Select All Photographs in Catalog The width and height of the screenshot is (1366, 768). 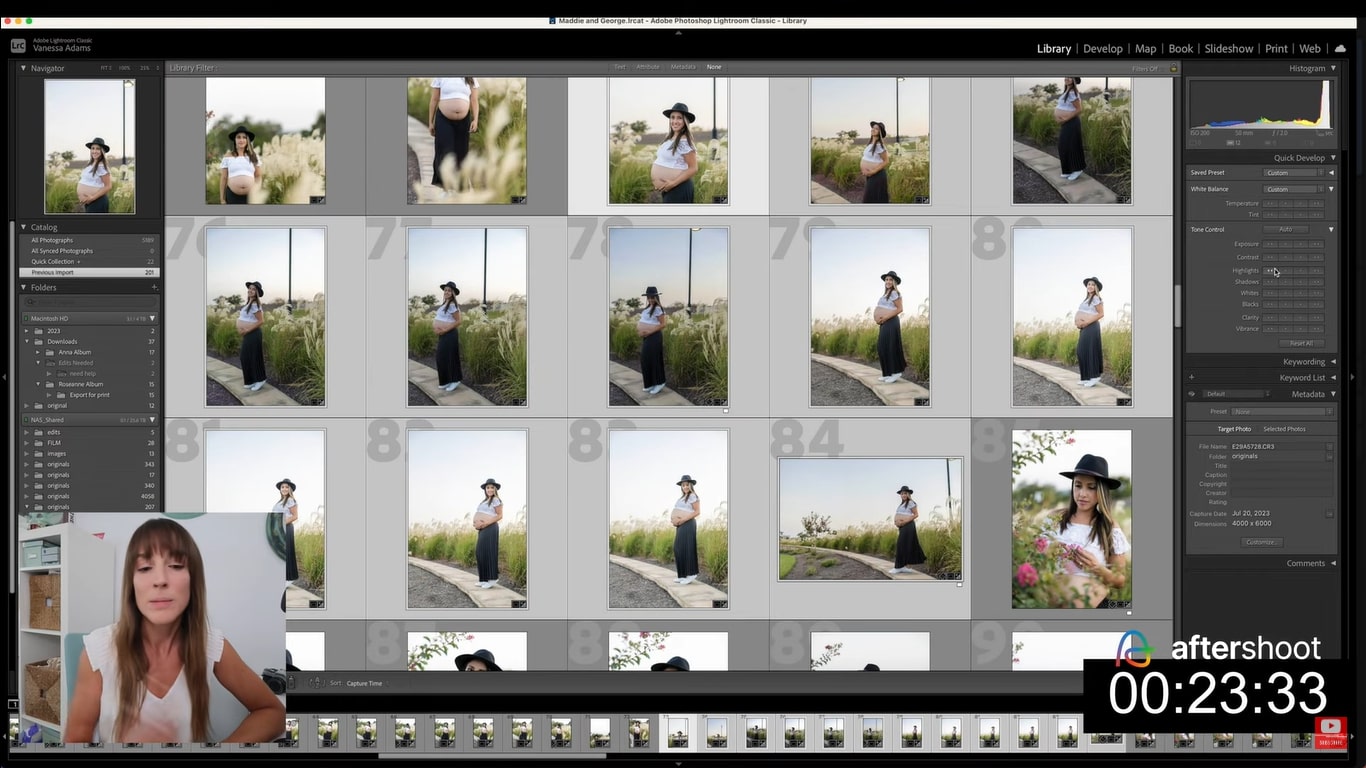[x=90, y=240]
